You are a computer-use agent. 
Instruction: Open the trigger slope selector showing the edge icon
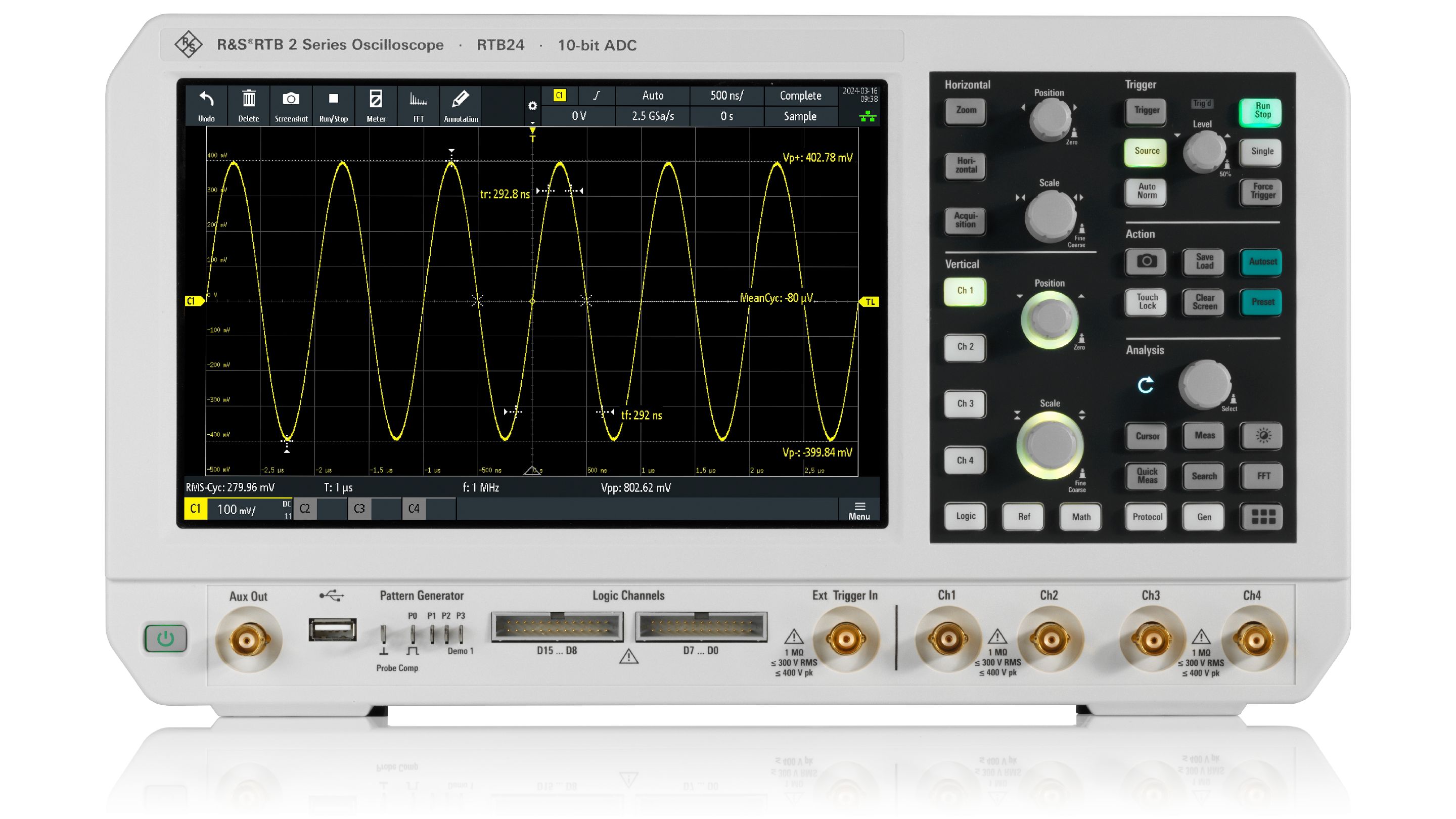click(x=598, y=96)
